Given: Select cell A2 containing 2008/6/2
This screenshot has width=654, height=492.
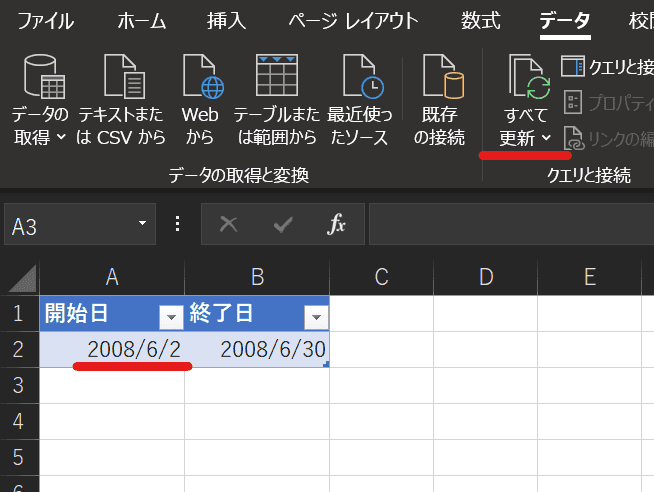Looking at the screenshot, I should (x=112, y=349).
